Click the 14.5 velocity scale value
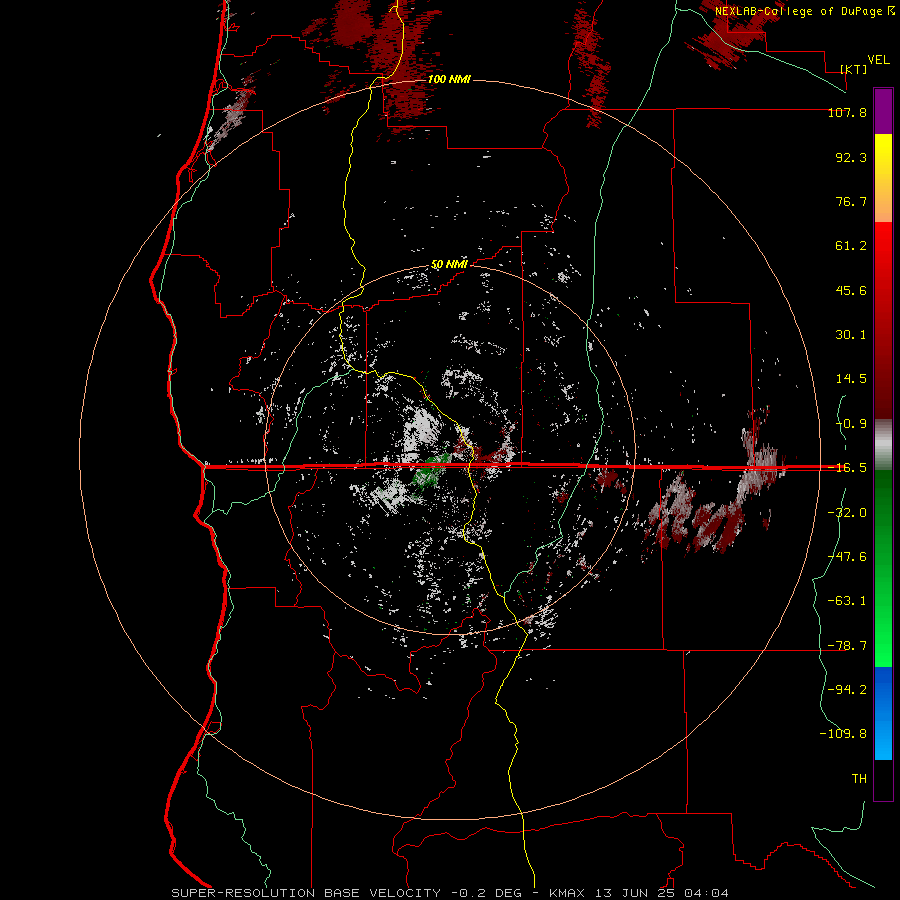This screenshot has height=900, width=900. coord(851,379)
